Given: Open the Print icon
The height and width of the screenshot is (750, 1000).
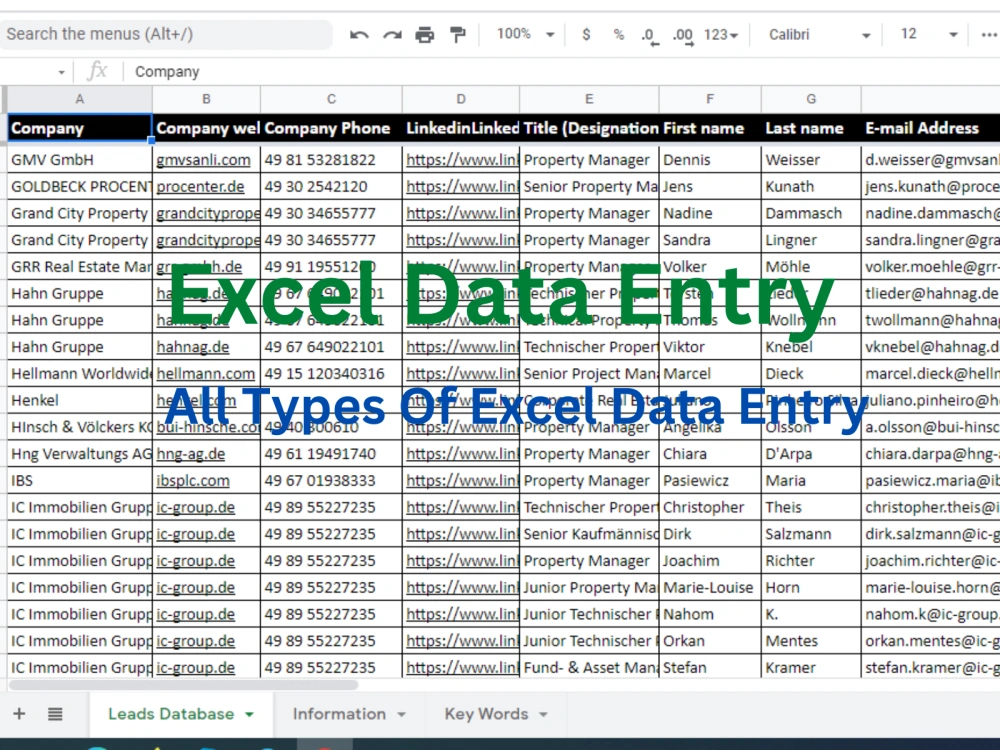Looking at the screenshot, I should click(x=424, y=33).
